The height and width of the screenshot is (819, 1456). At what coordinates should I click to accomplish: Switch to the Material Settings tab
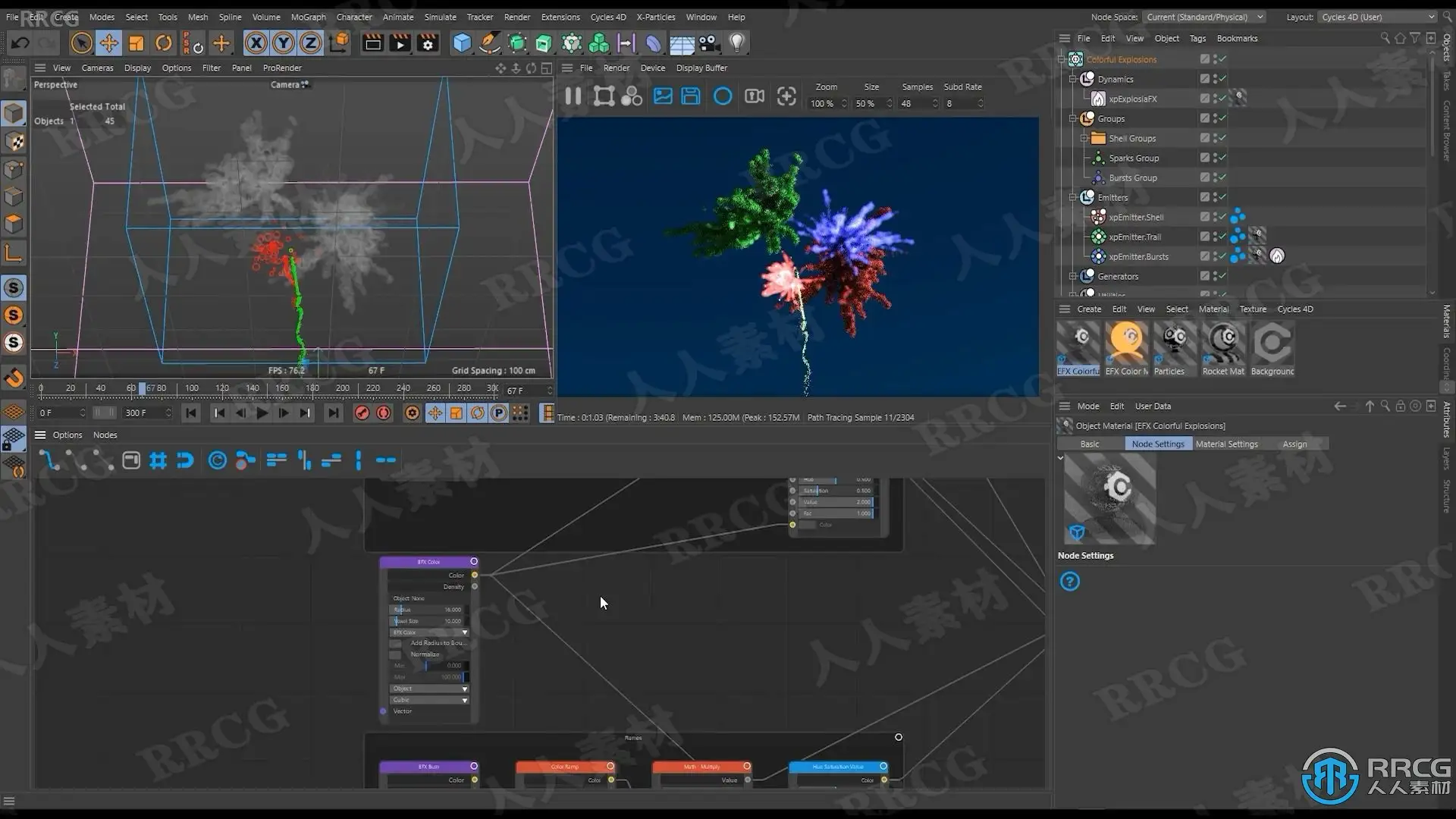(x=1226, y=444)
